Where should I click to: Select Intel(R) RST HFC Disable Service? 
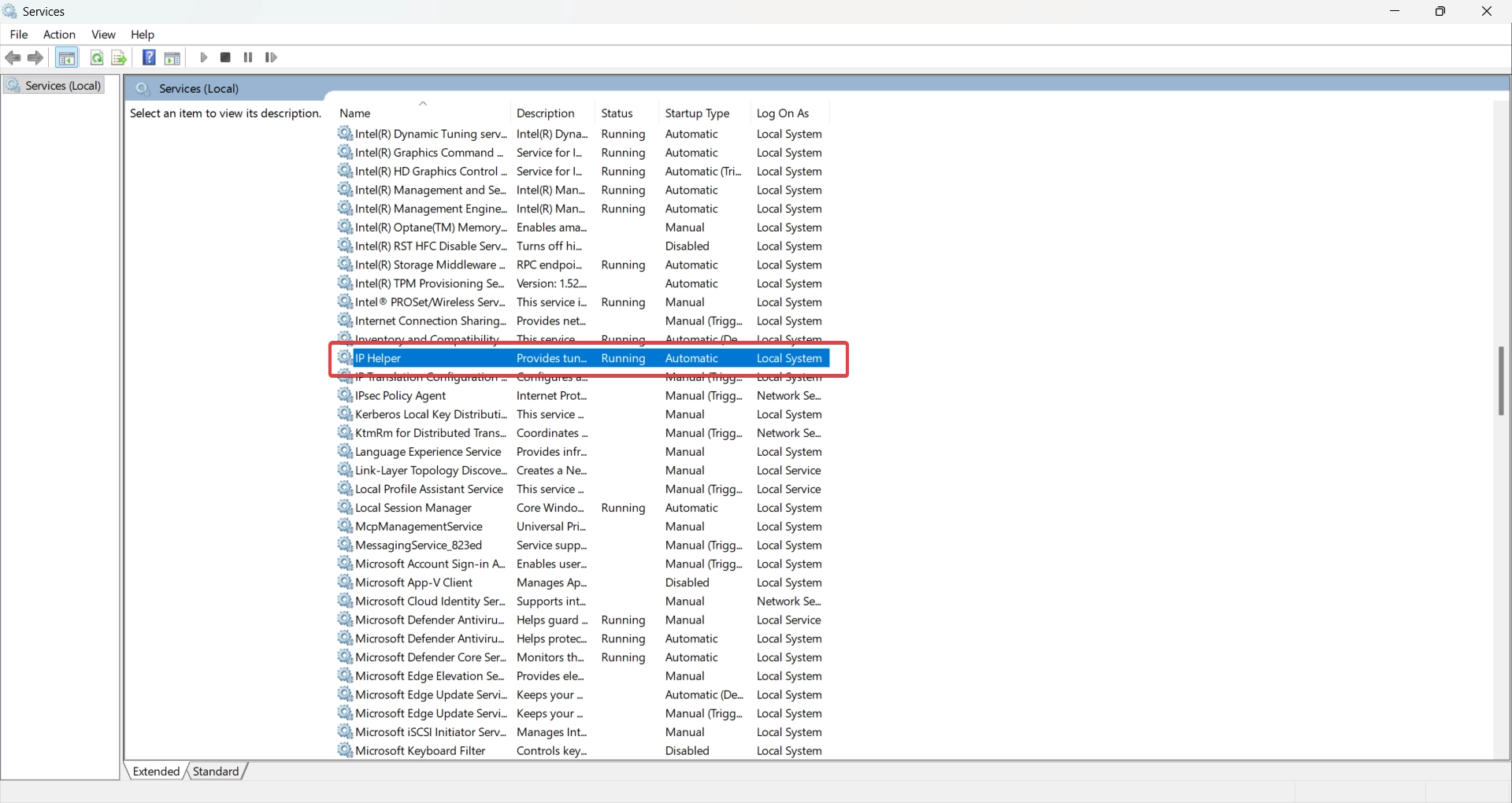click(x=583, y=246)
